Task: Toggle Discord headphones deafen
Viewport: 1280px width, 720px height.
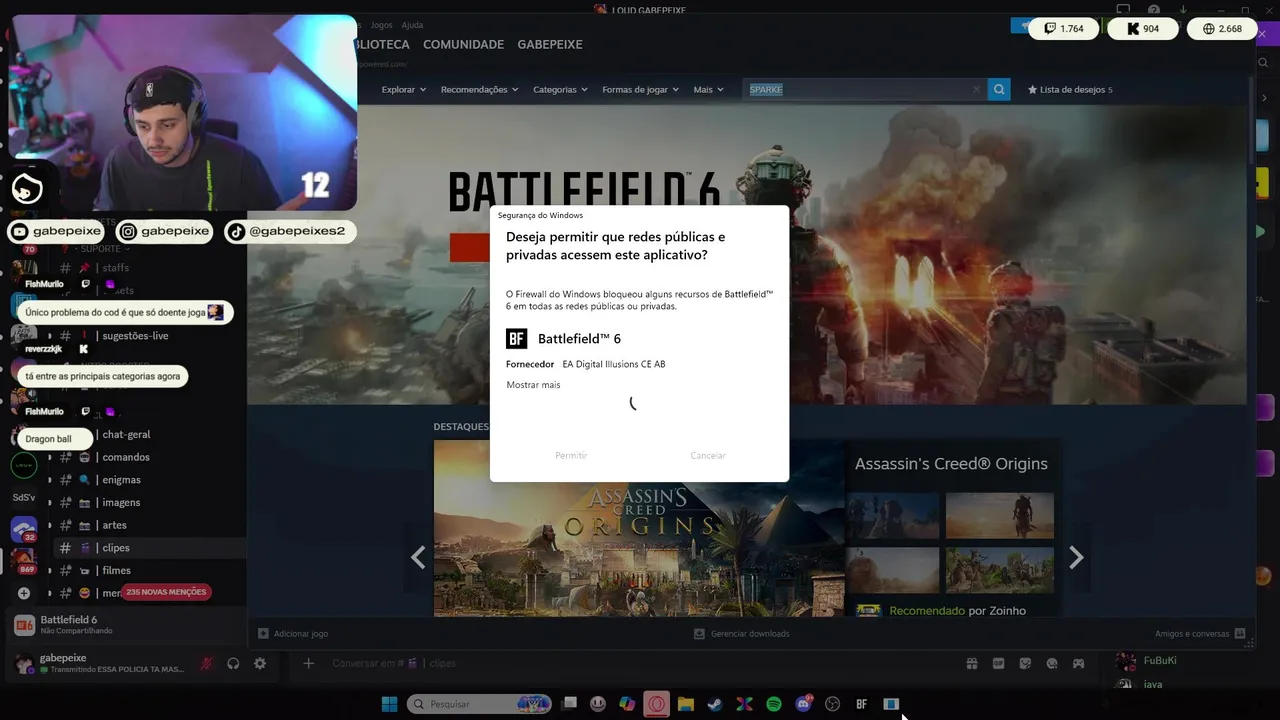Action: [x=233, y=663]
